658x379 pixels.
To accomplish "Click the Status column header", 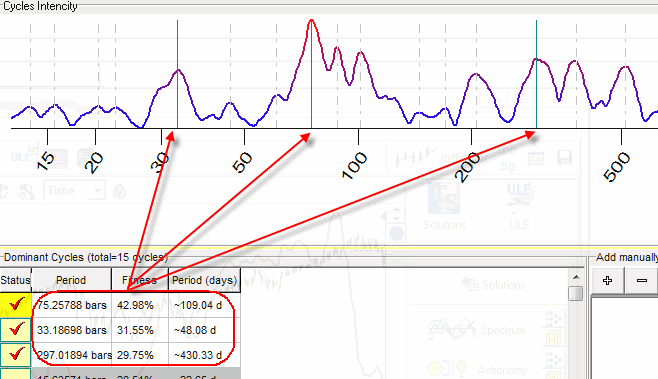I will coord(16,280).
